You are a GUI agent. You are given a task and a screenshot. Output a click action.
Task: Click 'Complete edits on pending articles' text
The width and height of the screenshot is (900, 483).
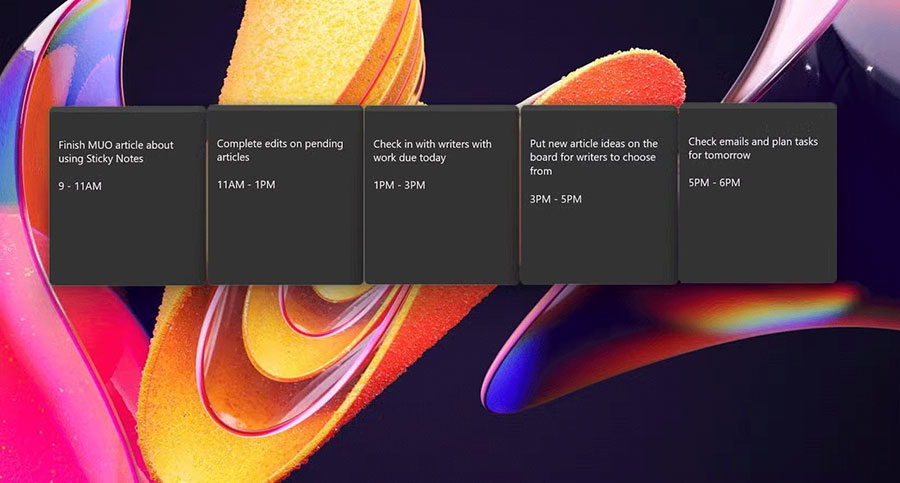tap(279, 150)
